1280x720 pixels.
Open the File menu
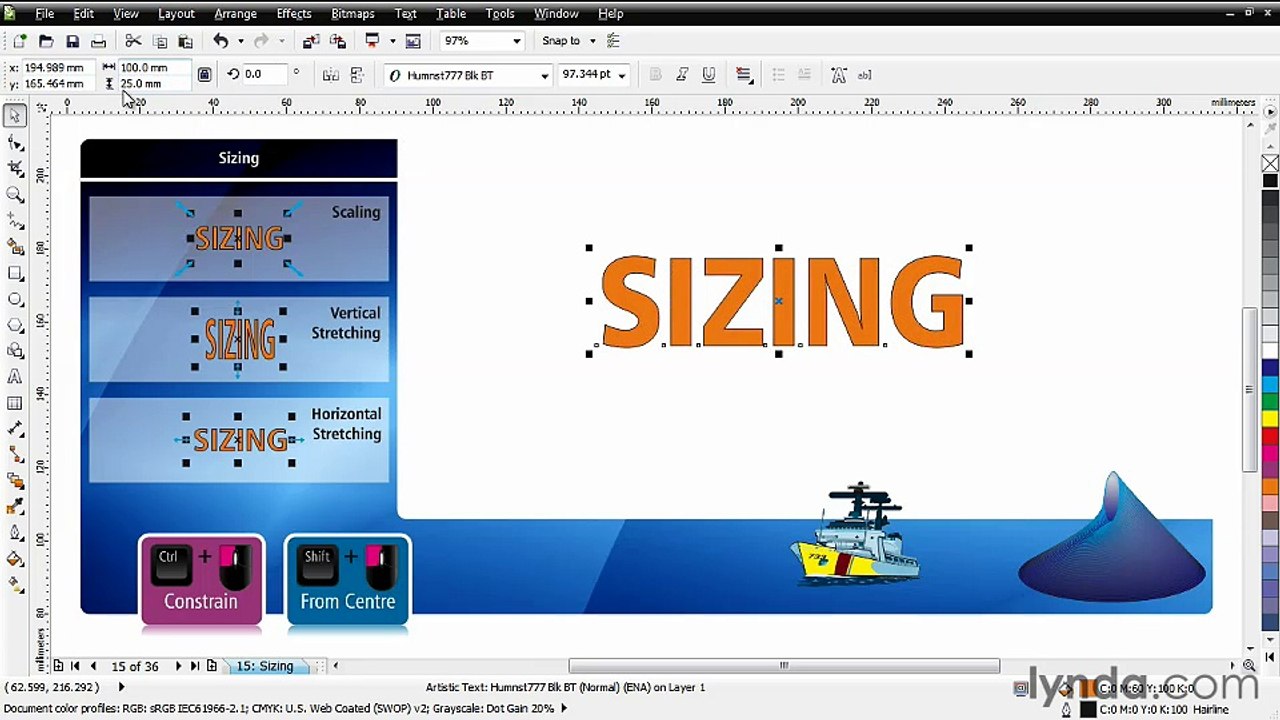point(45,13)
